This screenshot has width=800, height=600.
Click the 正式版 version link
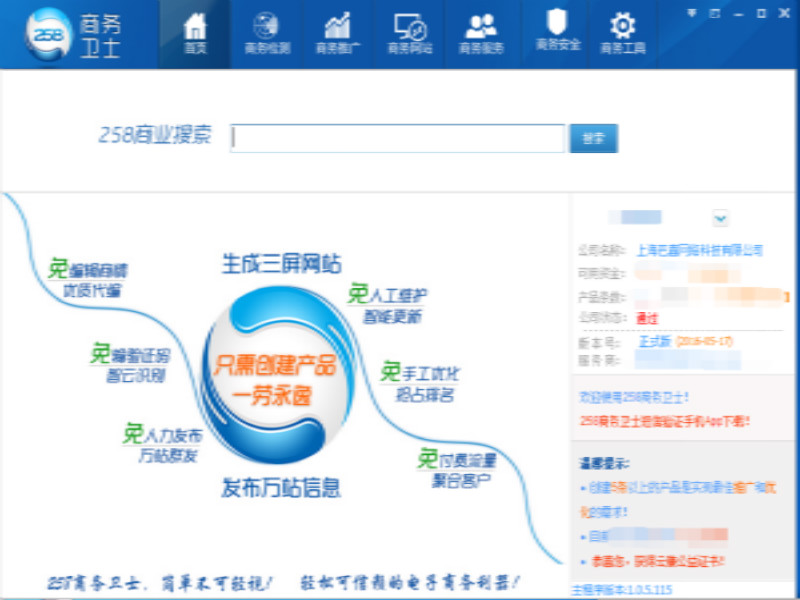pyautogui.click(x=655, y=341)
